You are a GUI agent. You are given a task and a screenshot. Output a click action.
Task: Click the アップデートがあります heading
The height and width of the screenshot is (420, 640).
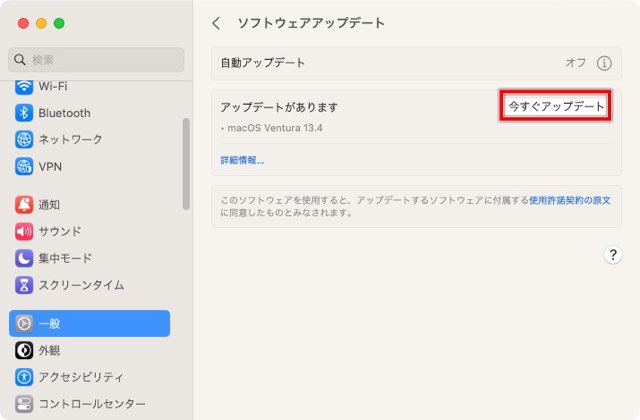[279, 107]
